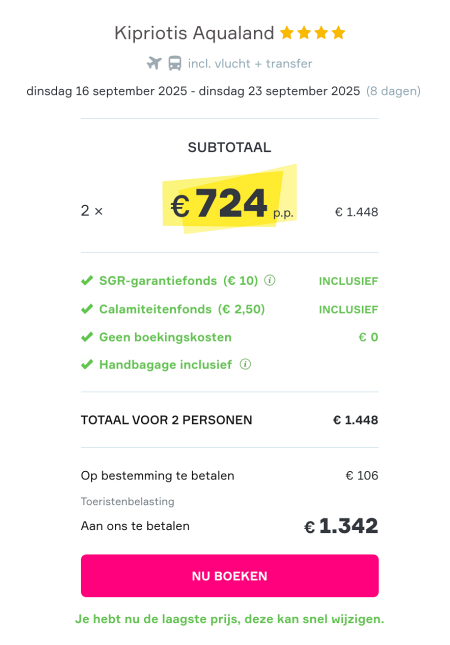The height and width of the screenshot is (645, 450).
Task: Book now with NU BOEKEN button
Action: [230, 575]
